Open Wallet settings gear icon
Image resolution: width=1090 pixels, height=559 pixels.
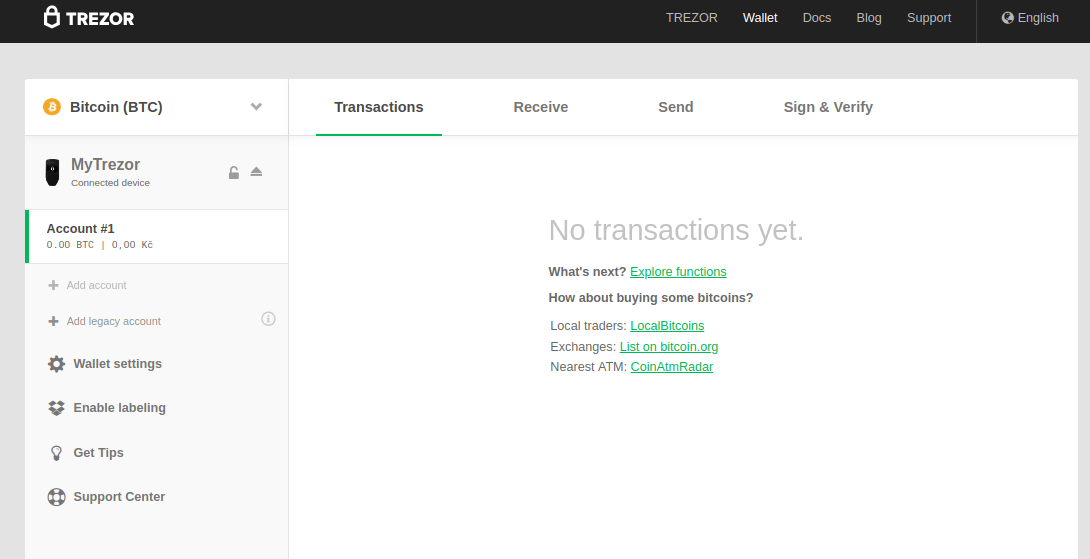click(x=57, y=364)
